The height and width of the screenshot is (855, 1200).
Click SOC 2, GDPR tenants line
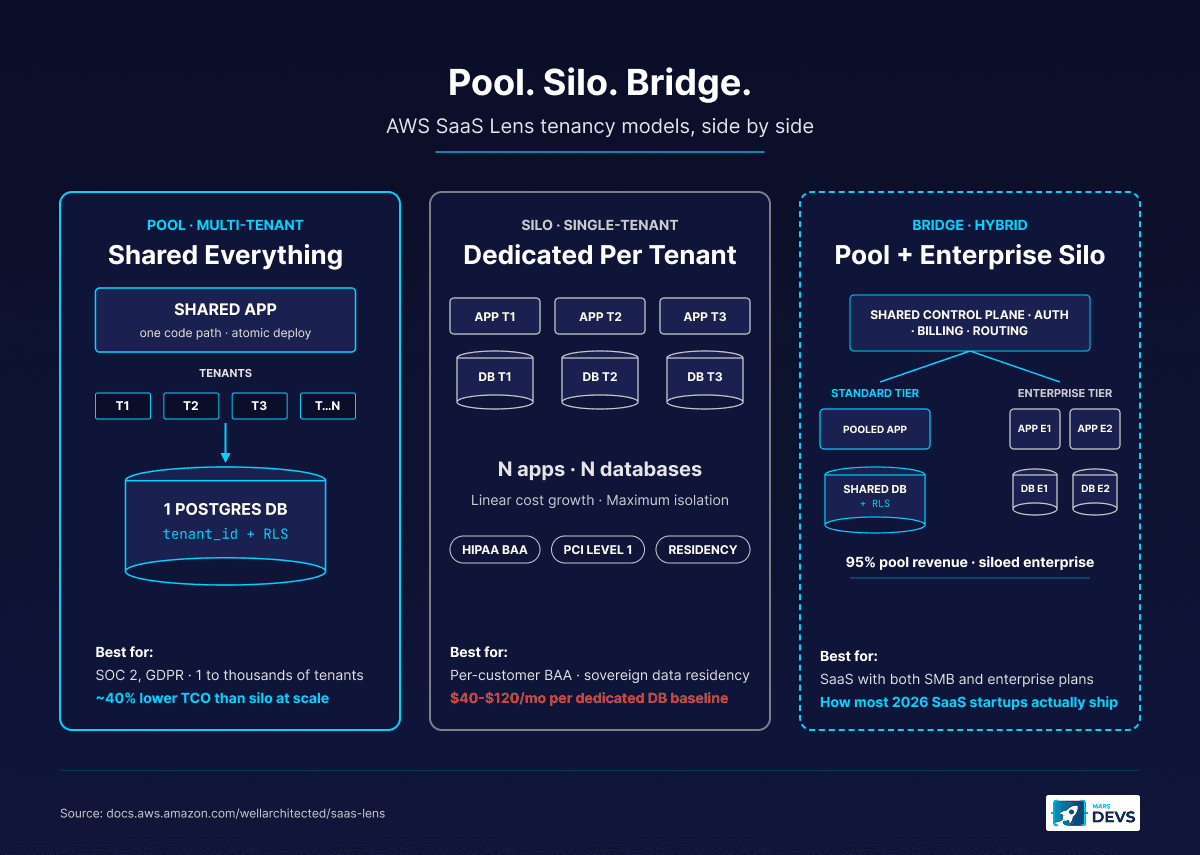pos(229,675)
